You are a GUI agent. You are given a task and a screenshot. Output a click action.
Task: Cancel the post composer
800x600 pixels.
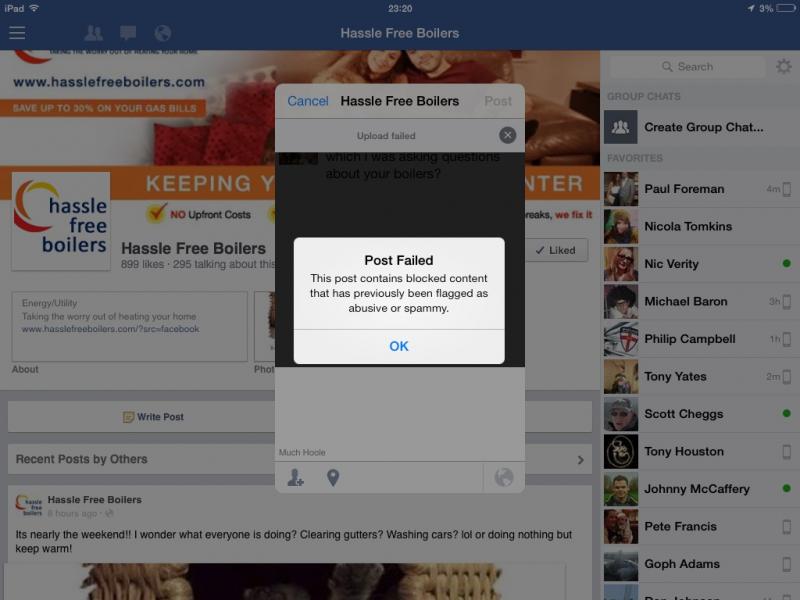point(307,101)
